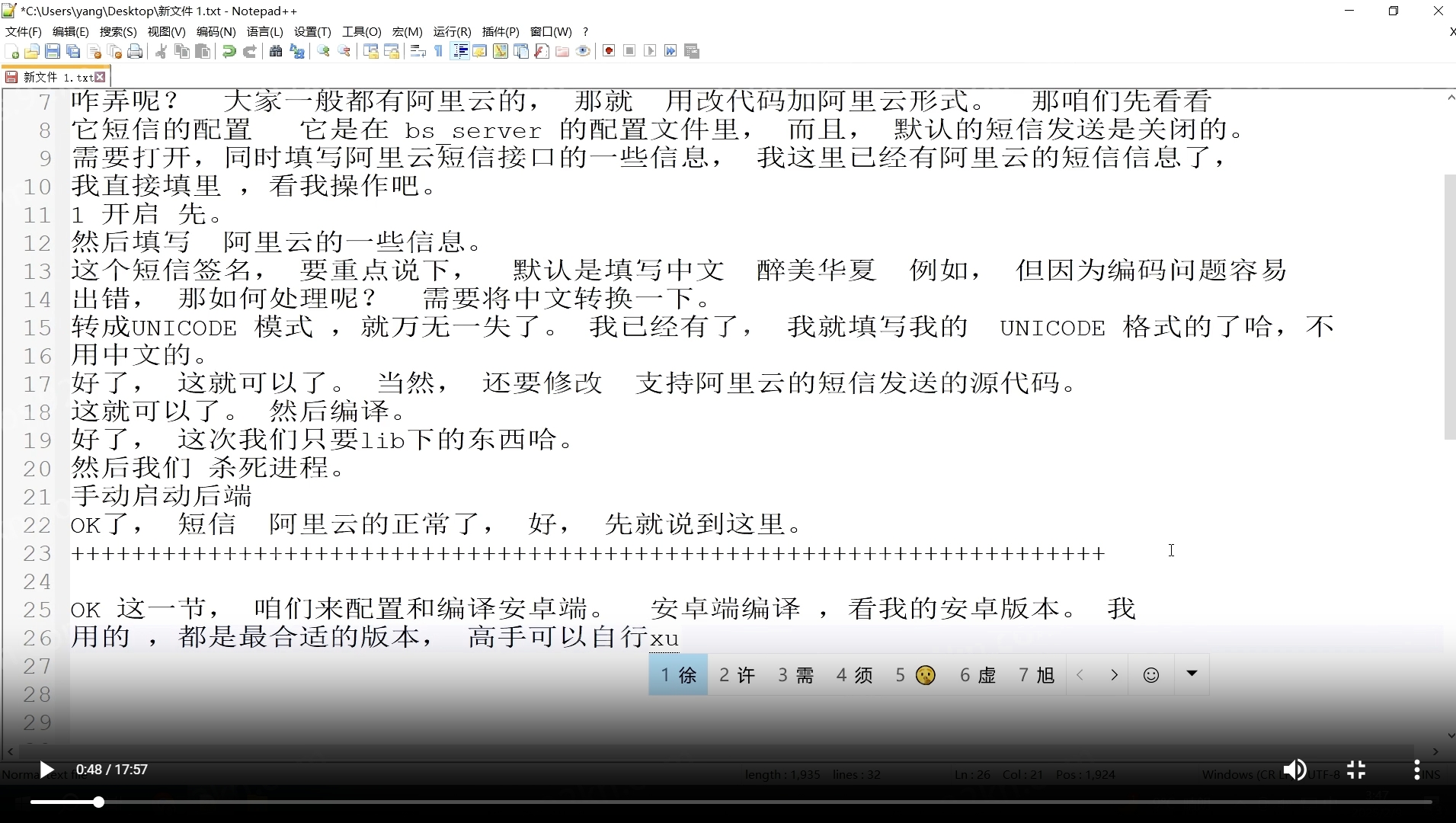Open the 宏(M) menu
Image resolution: width=1456 pixels, height=823 pixels.
tap(407, 31)
